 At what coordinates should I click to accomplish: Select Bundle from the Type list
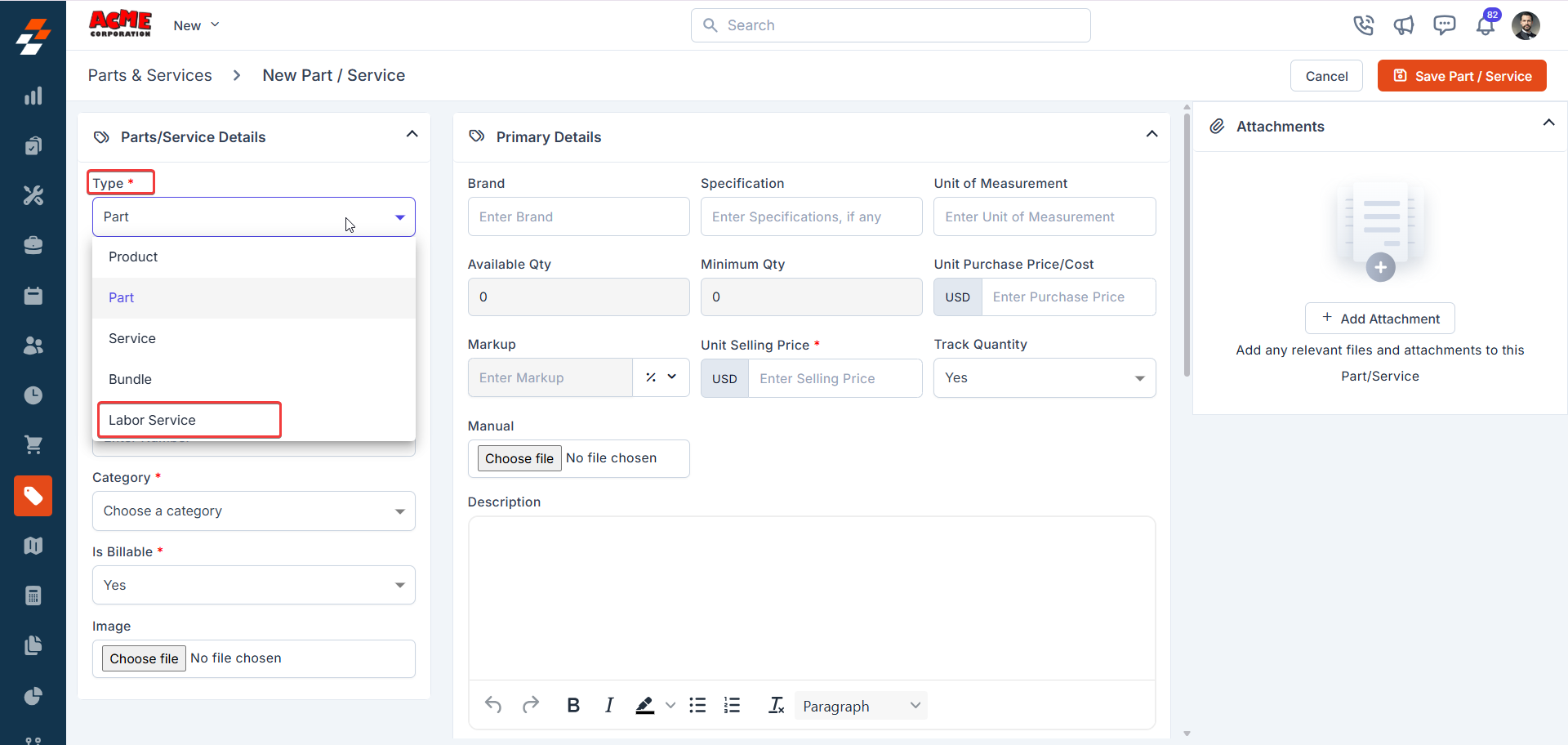(254, 380)
